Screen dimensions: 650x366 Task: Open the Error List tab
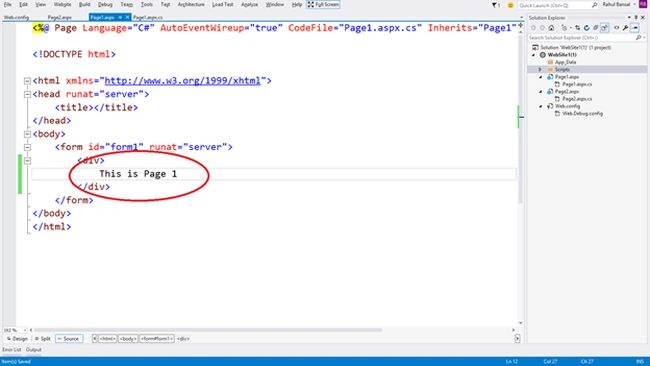tap(12, 350)
